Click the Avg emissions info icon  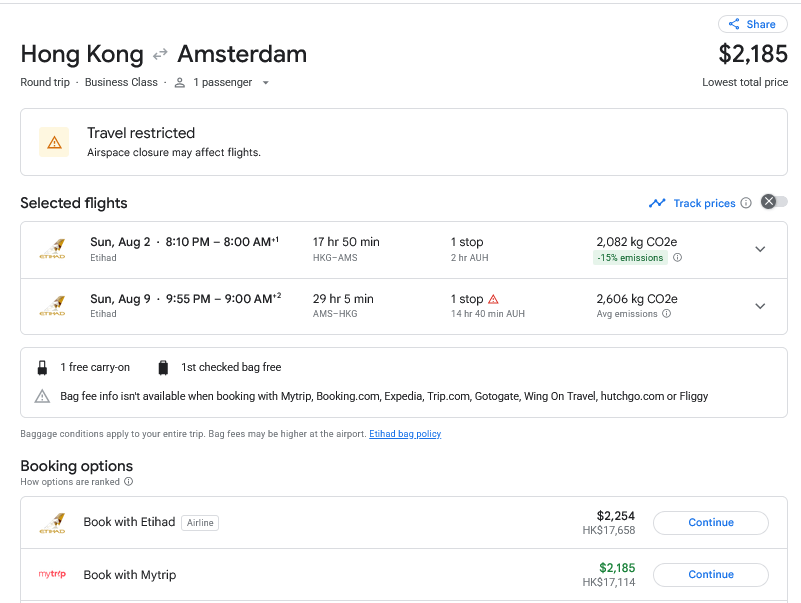tap(667, 314)
